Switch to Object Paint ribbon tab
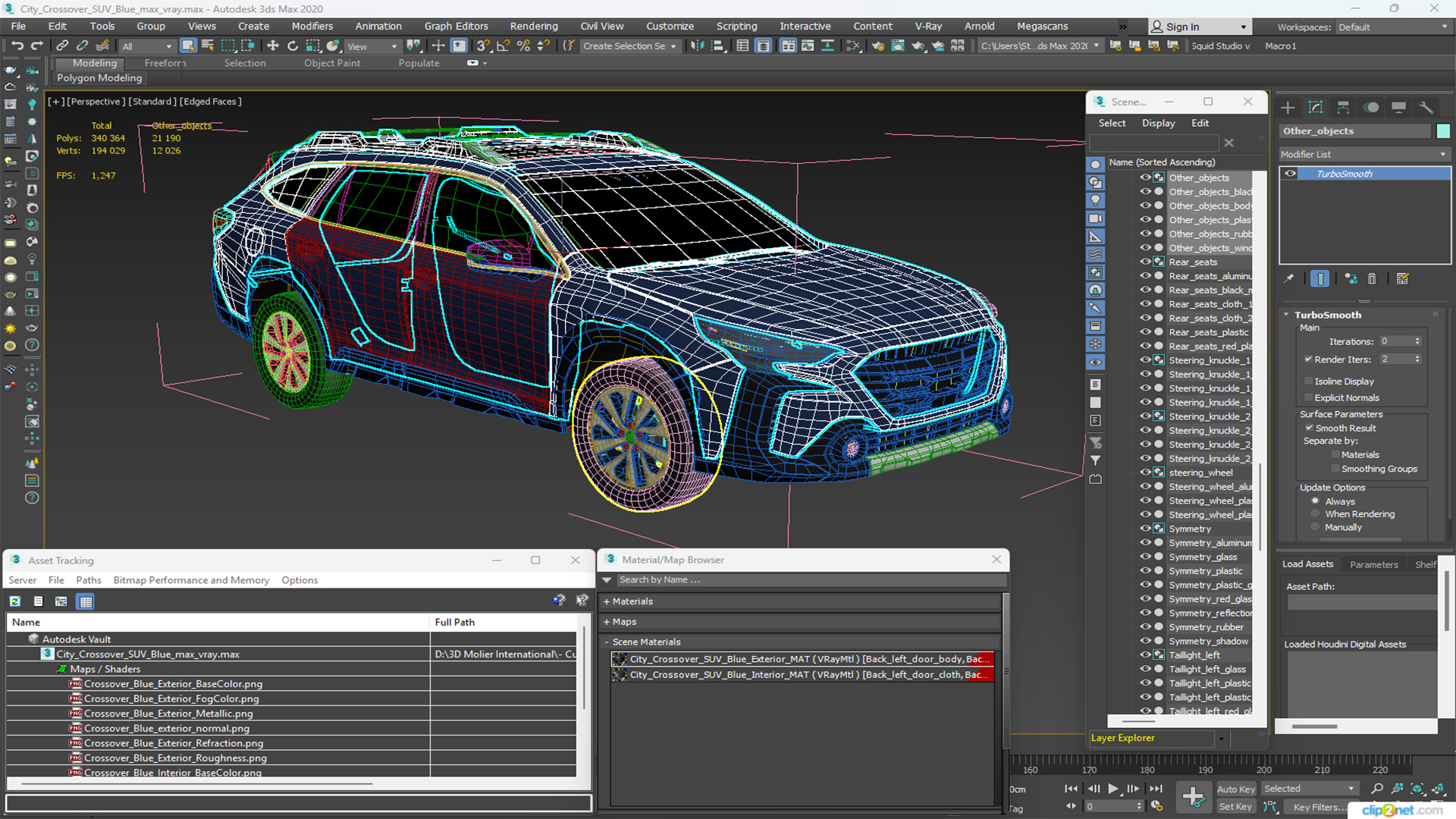This screenshot has width=1456, height=819. tap(332, 63)
